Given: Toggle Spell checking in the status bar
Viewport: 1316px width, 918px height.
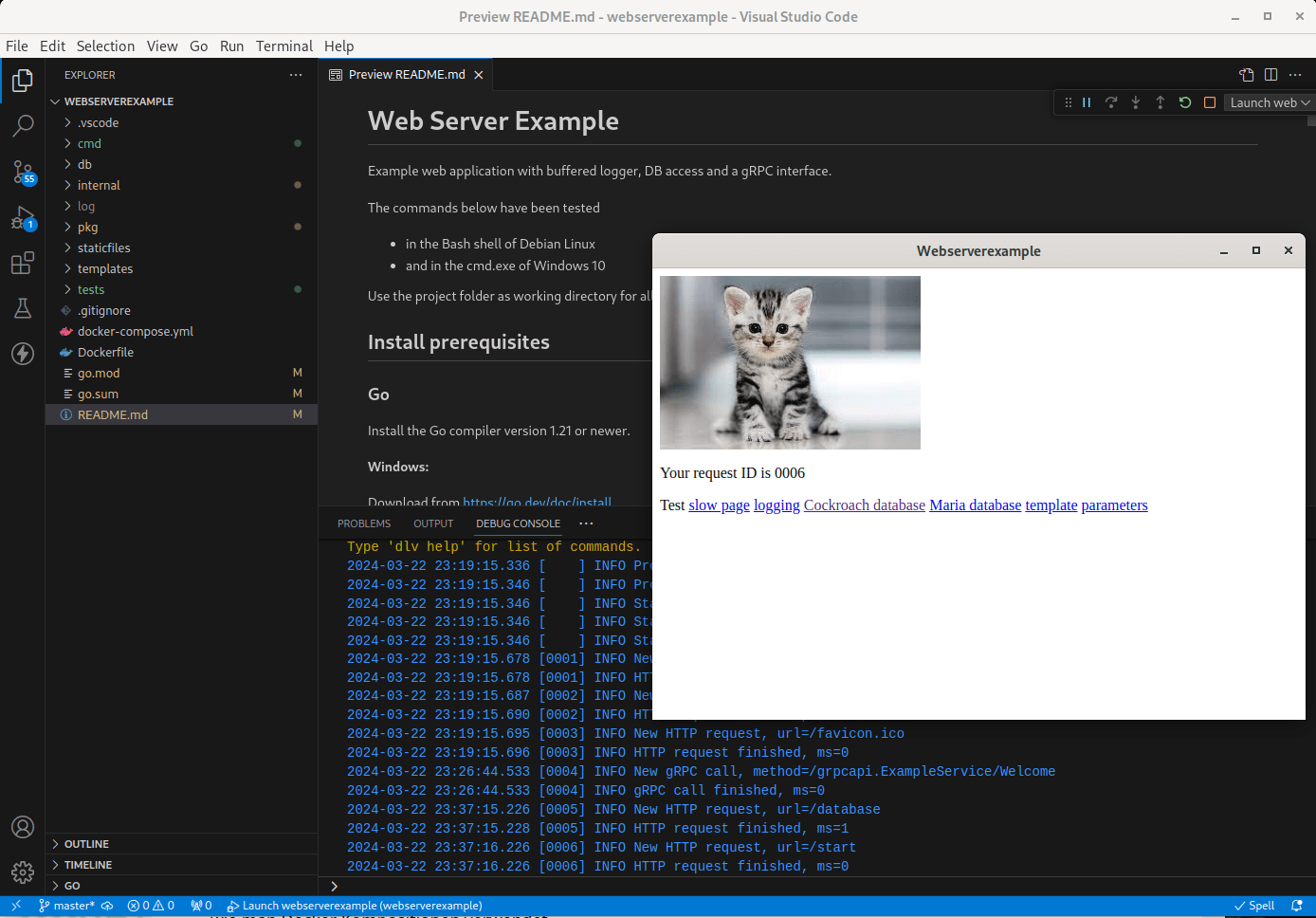Looking at the screenshot, I should tap(1255, 906).
